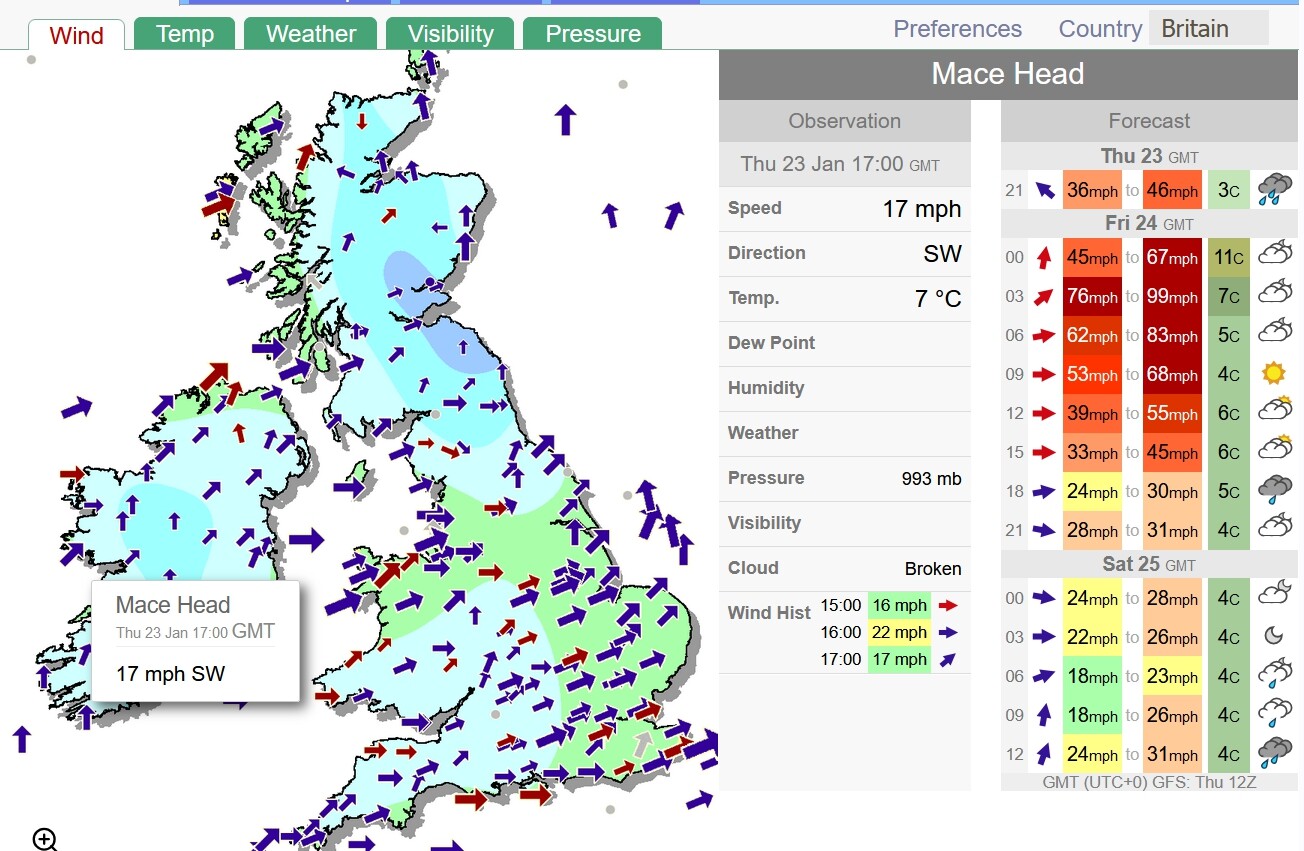Select the dark red 76mph speed cell
1304x851 pixels.
1092,296
